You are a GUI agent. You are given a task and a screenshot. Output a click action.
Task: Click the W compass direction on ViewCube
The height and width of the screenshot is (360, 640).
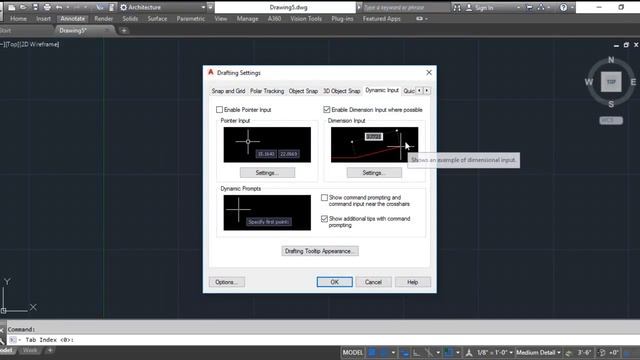click(589, 82)
